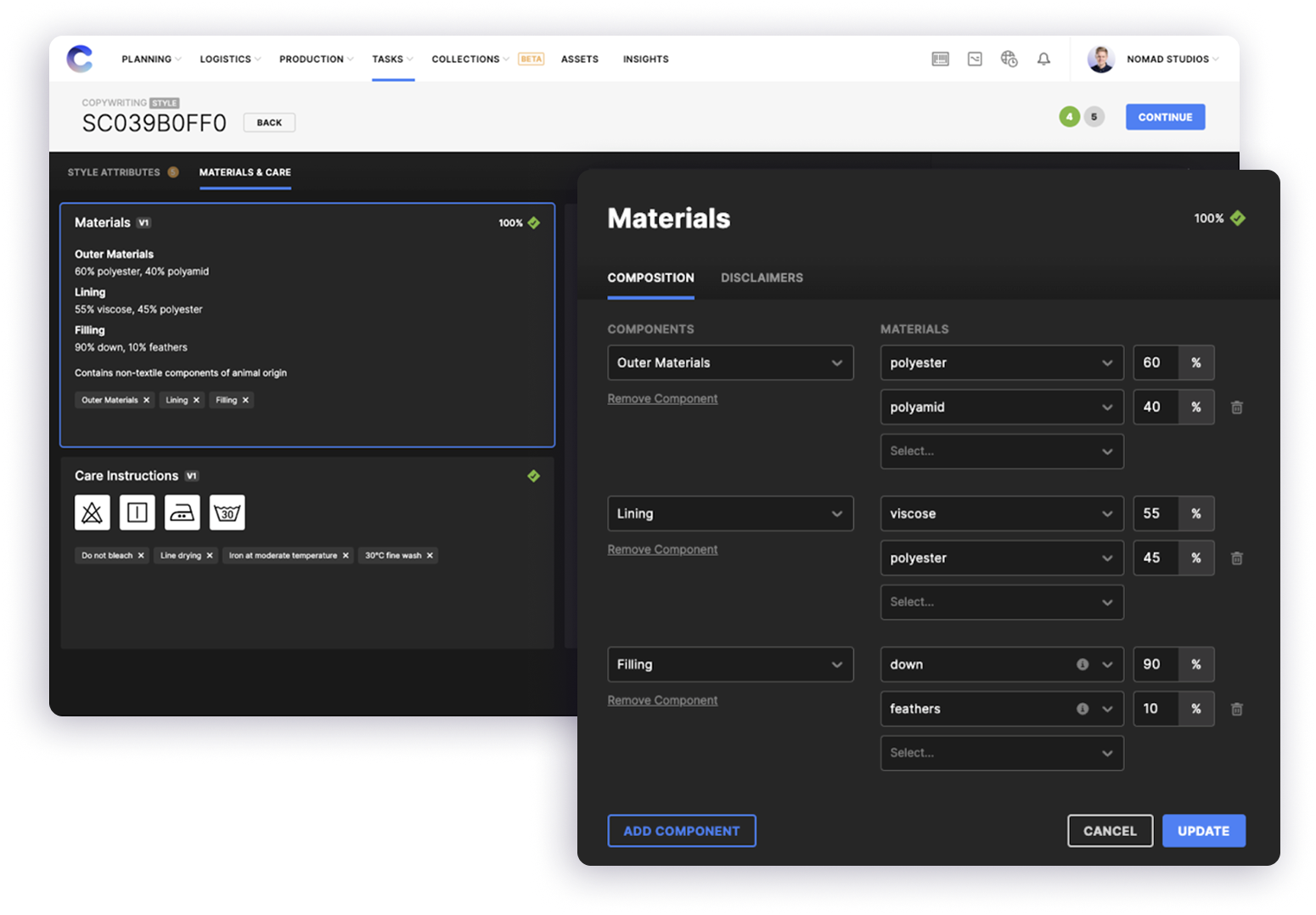The image size is (1316, 915).
Task: Click the Continue button
Action: 1165,117
